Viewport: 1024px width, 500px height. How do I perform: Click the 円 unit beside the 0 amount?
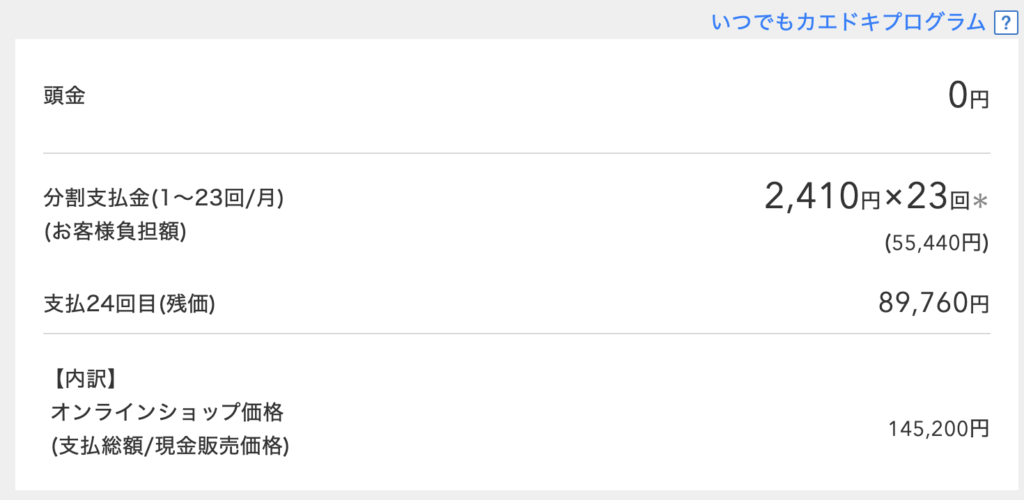tap(981, 100)
